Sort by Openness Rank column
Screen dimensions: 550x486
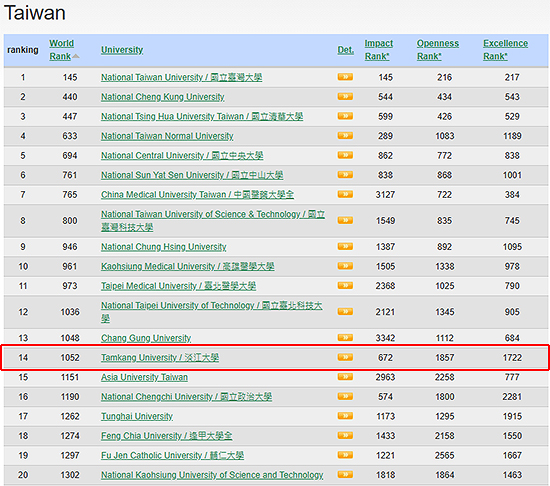(x=438, y=50)
